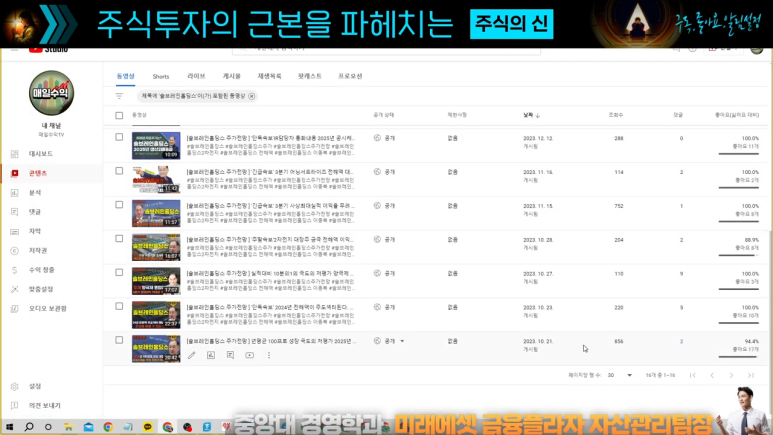This screenshot has height=435, width=773.
Task: Open the 2023. 12. 12. video title link
Action: (270, 138)
